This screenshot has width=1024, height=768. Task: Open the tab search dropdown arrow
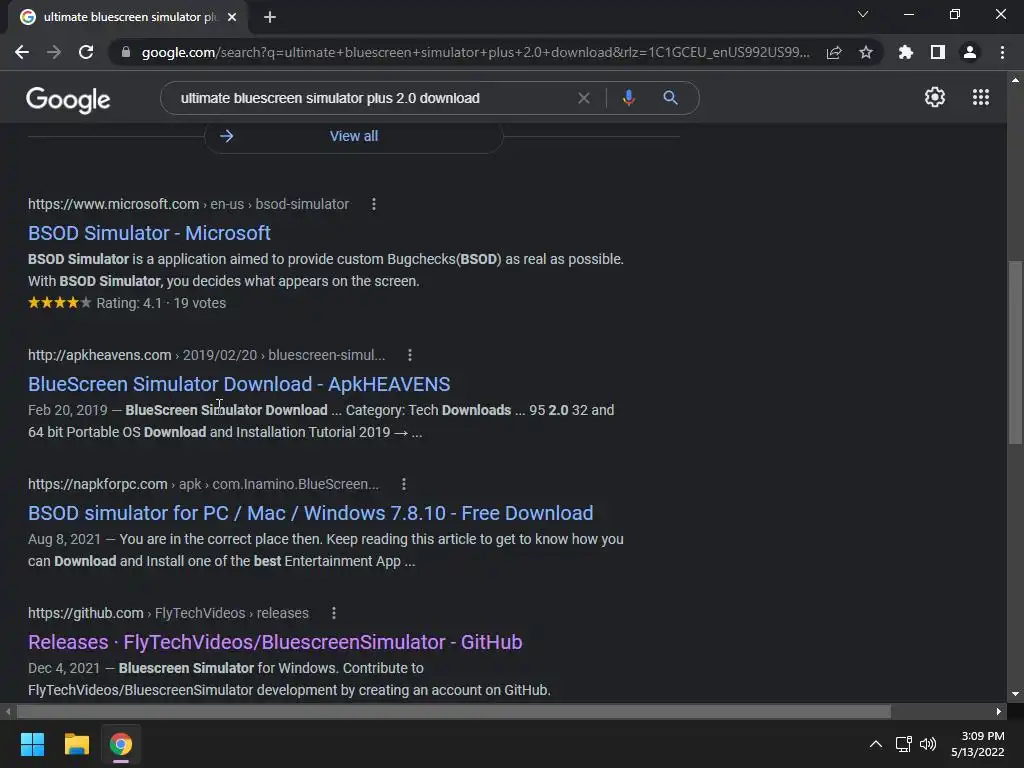pyautogui.click(x=863, y=14)
